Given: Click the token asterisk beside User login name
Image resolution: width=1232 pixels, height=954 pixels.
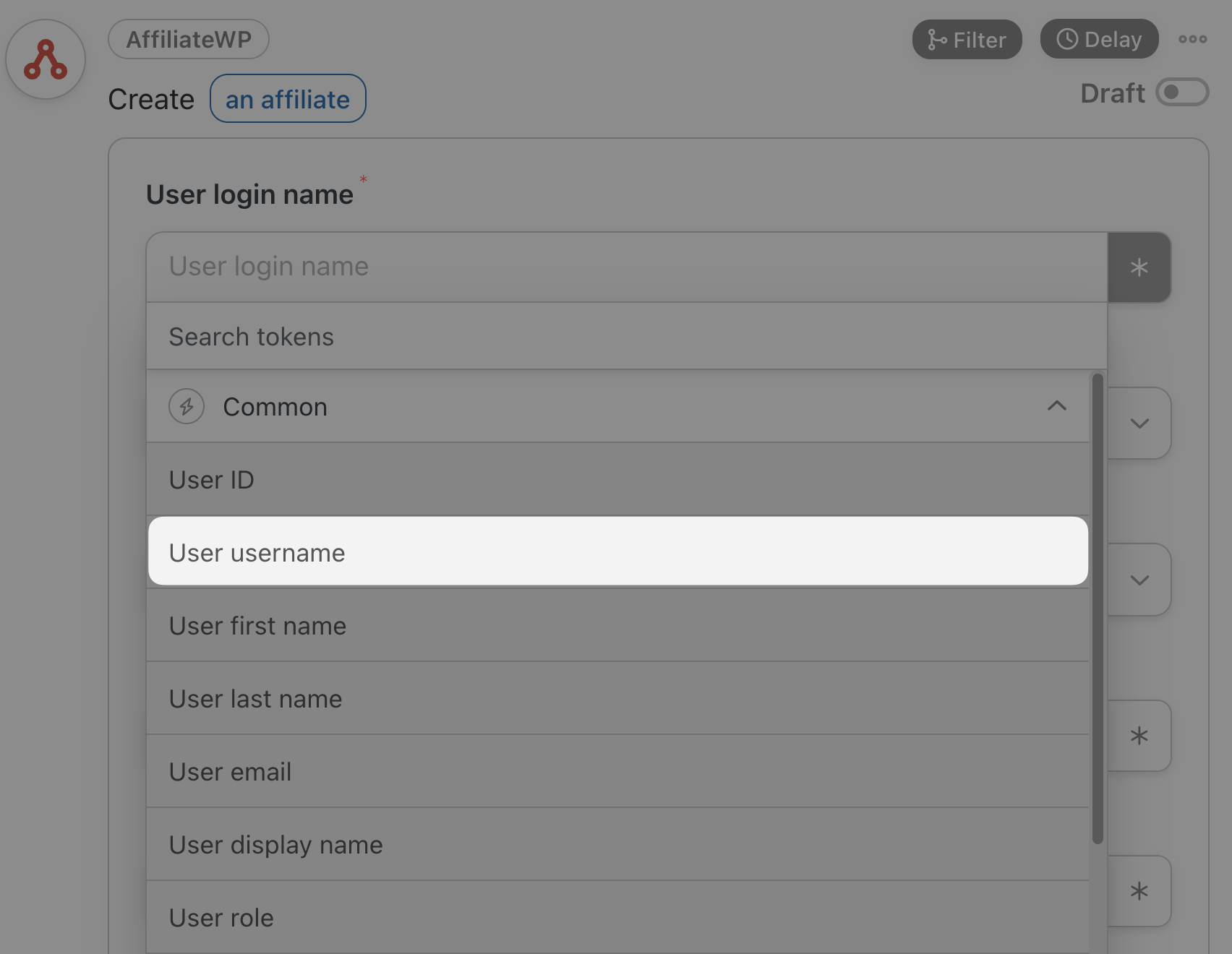Looking at the screenshot, I should [x=1139, y=267].
